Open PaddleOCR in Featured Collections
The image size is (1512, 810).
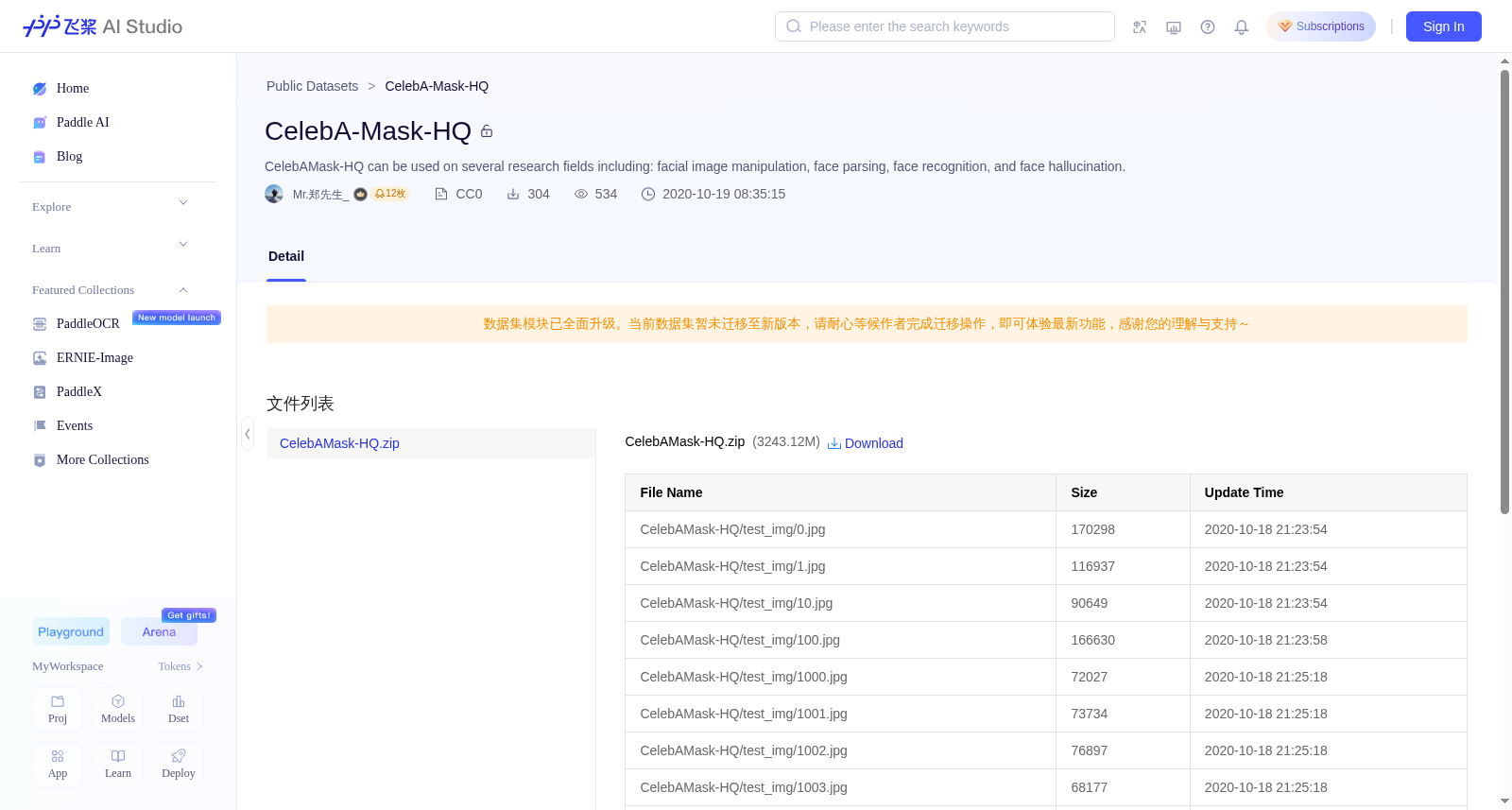coord(88,324)
